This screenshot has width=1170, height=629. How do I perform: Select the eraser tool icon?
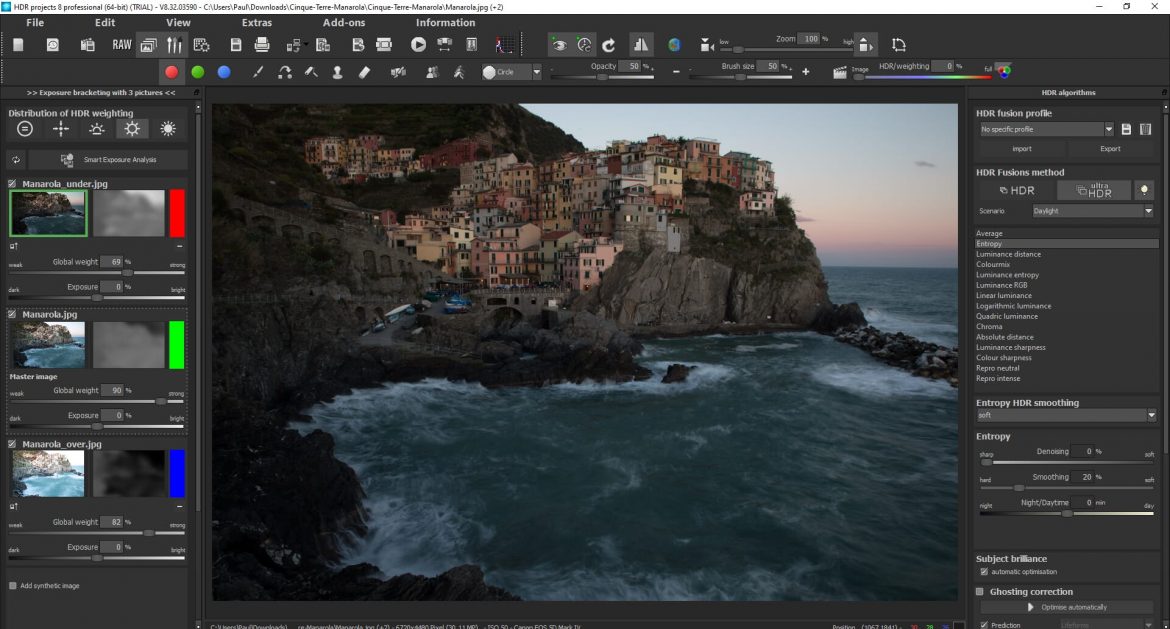click(364, 72)
